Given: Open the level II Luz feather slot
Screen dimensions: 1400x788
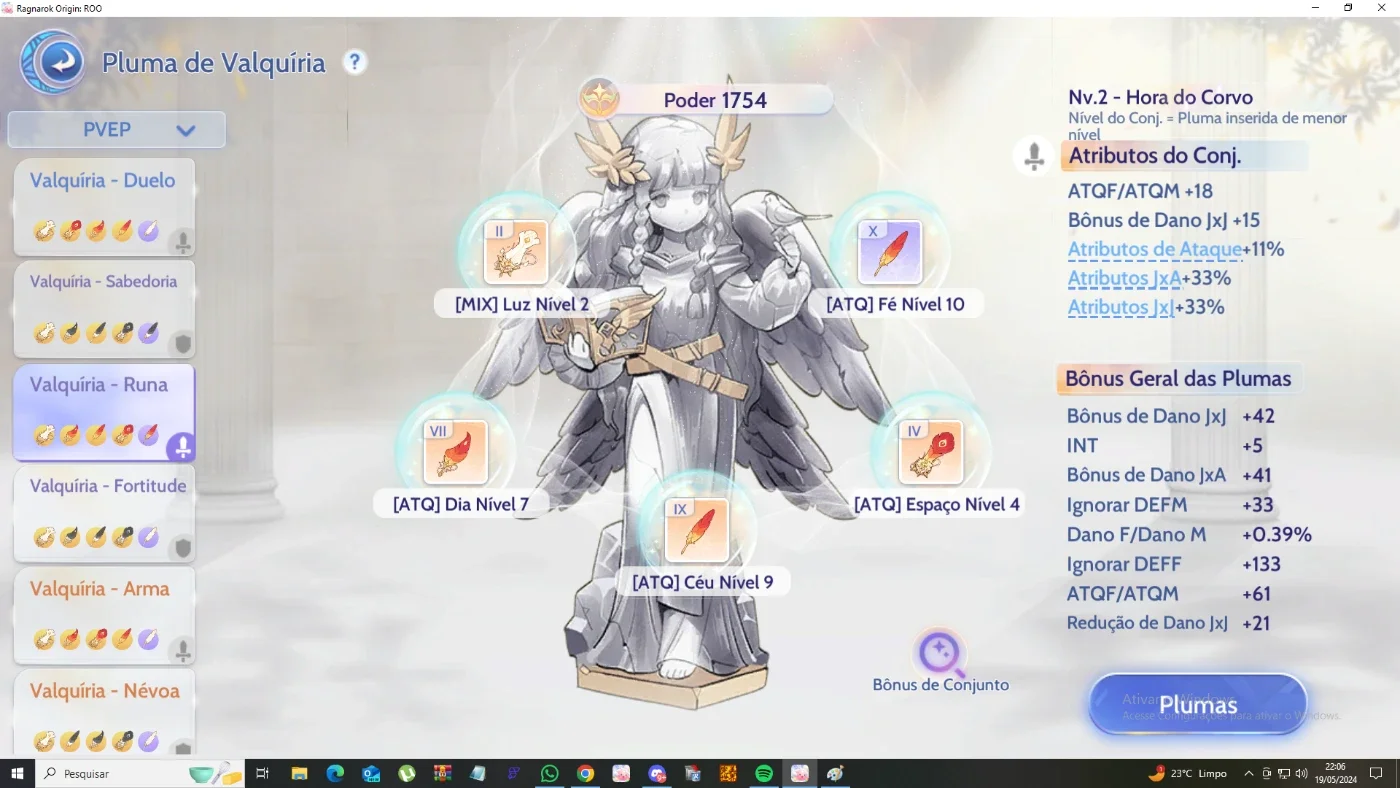Looking at the screenshot, I should 516,252.
